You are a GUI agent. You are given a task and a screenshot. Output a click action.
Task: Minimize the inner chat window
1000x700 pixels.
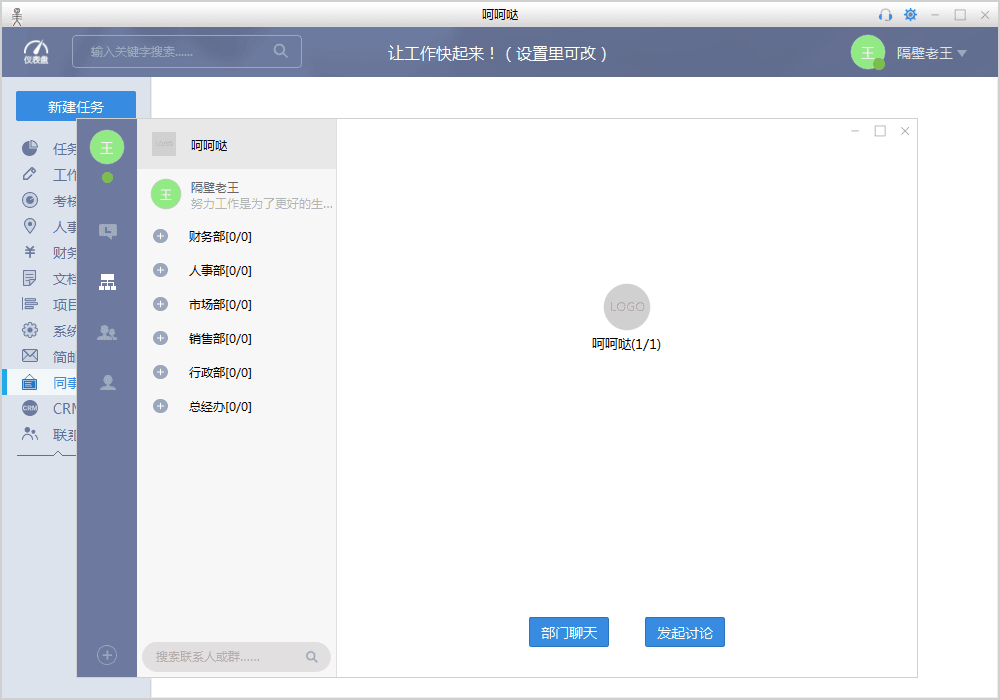[855, 131]
